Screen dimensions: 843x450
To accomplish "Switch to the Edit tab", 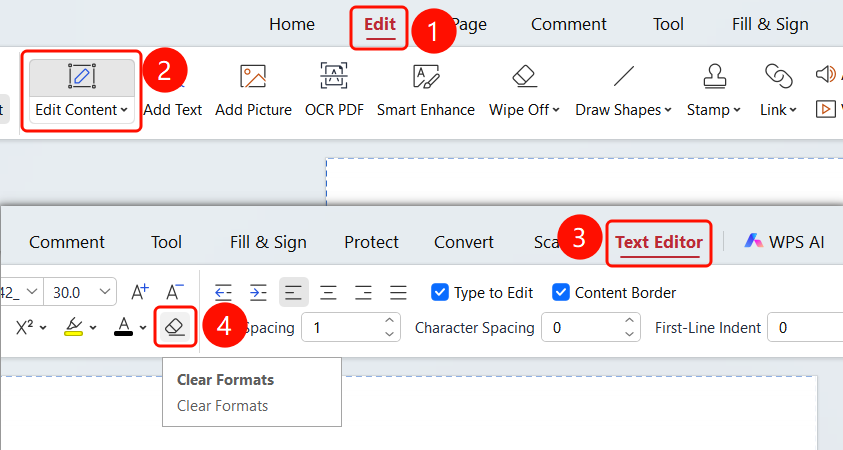I will 380,25.
